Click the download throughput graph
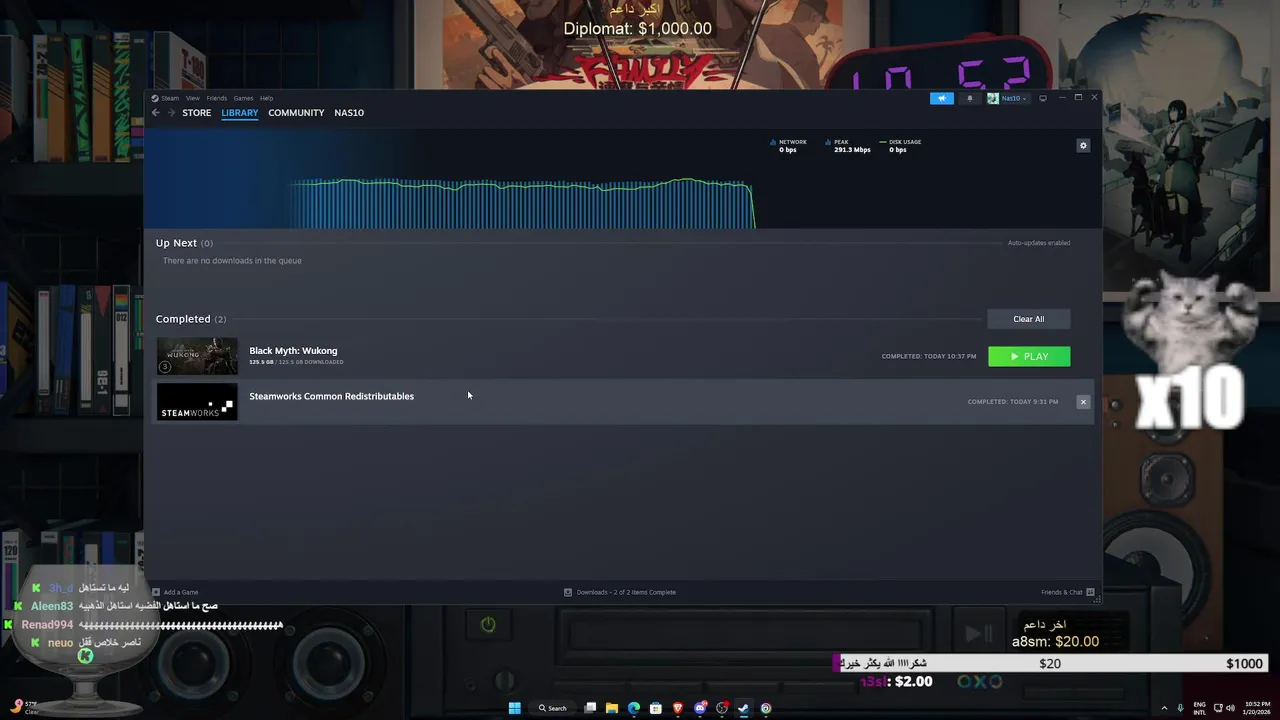 pyautogui.click(x=520, y=204)
